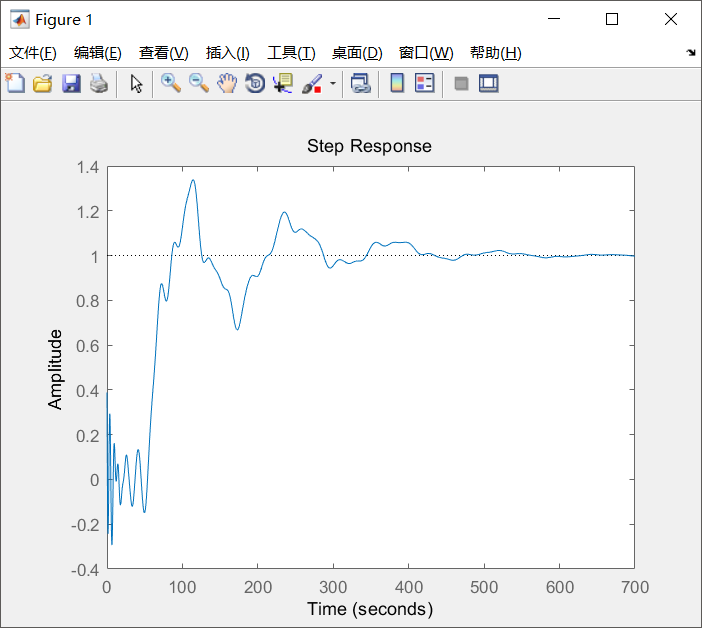Turn on the Data Cursor tool

283,83
